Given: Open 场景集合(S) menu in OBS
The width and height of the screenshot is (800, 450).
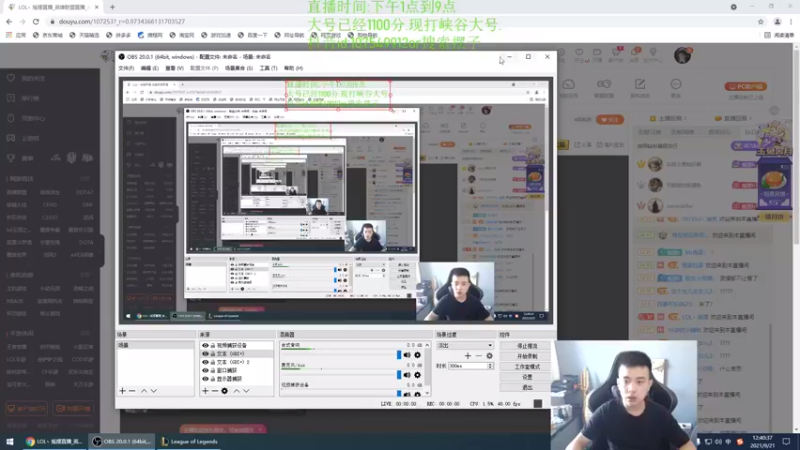Looking at the screenshot, I should [239, 68].
